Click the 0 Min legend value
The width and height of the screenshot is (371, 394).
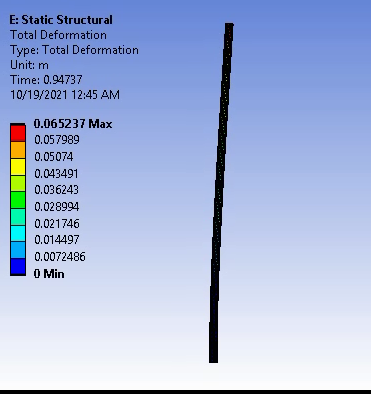(49, 274)
